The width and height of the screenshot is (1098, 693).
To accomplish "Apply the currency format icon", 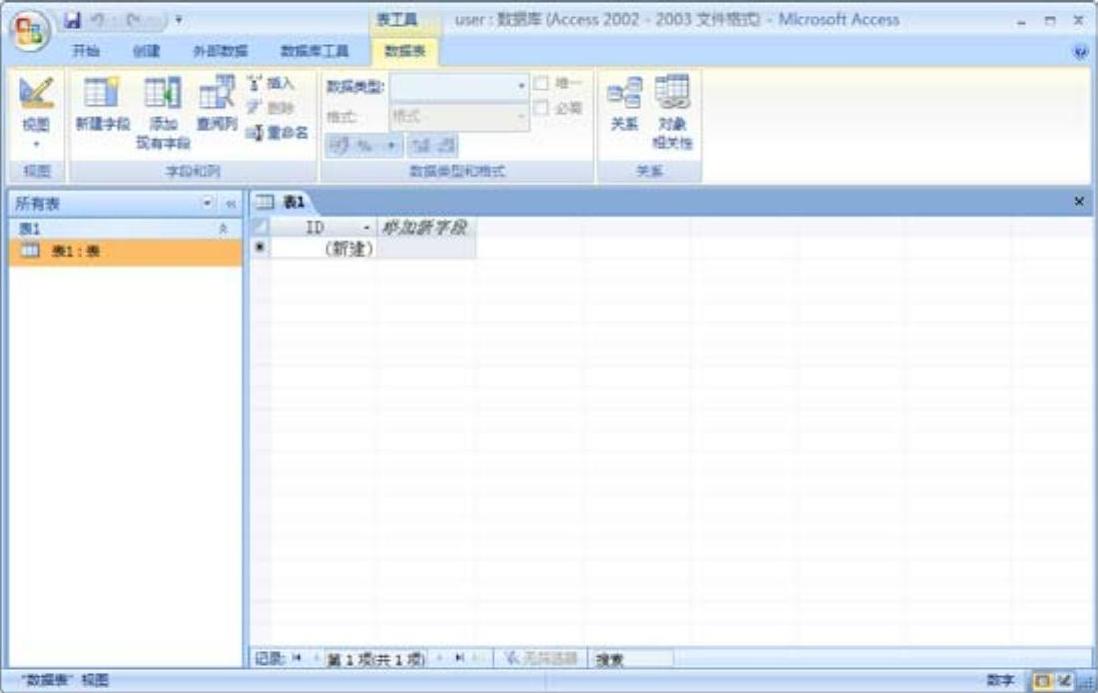I will click(x=340, y=146).
